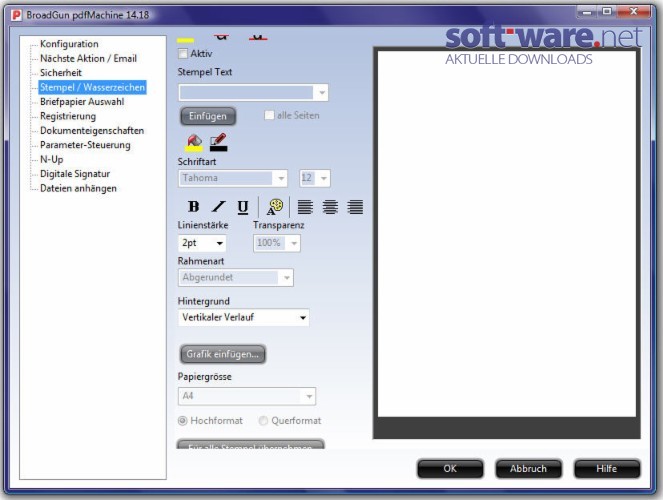Open Digitale Signatur section

coord(75,174)
